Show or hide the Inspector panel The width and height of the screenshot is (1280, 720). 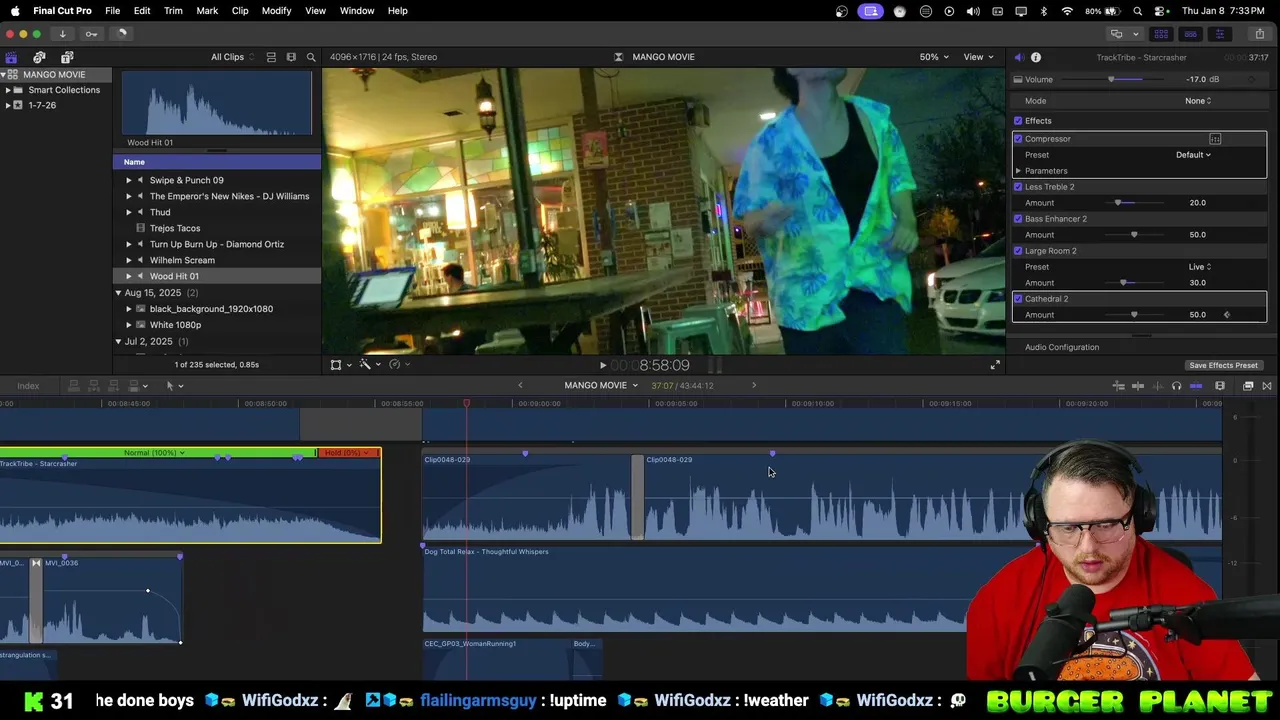[1219, 34]
